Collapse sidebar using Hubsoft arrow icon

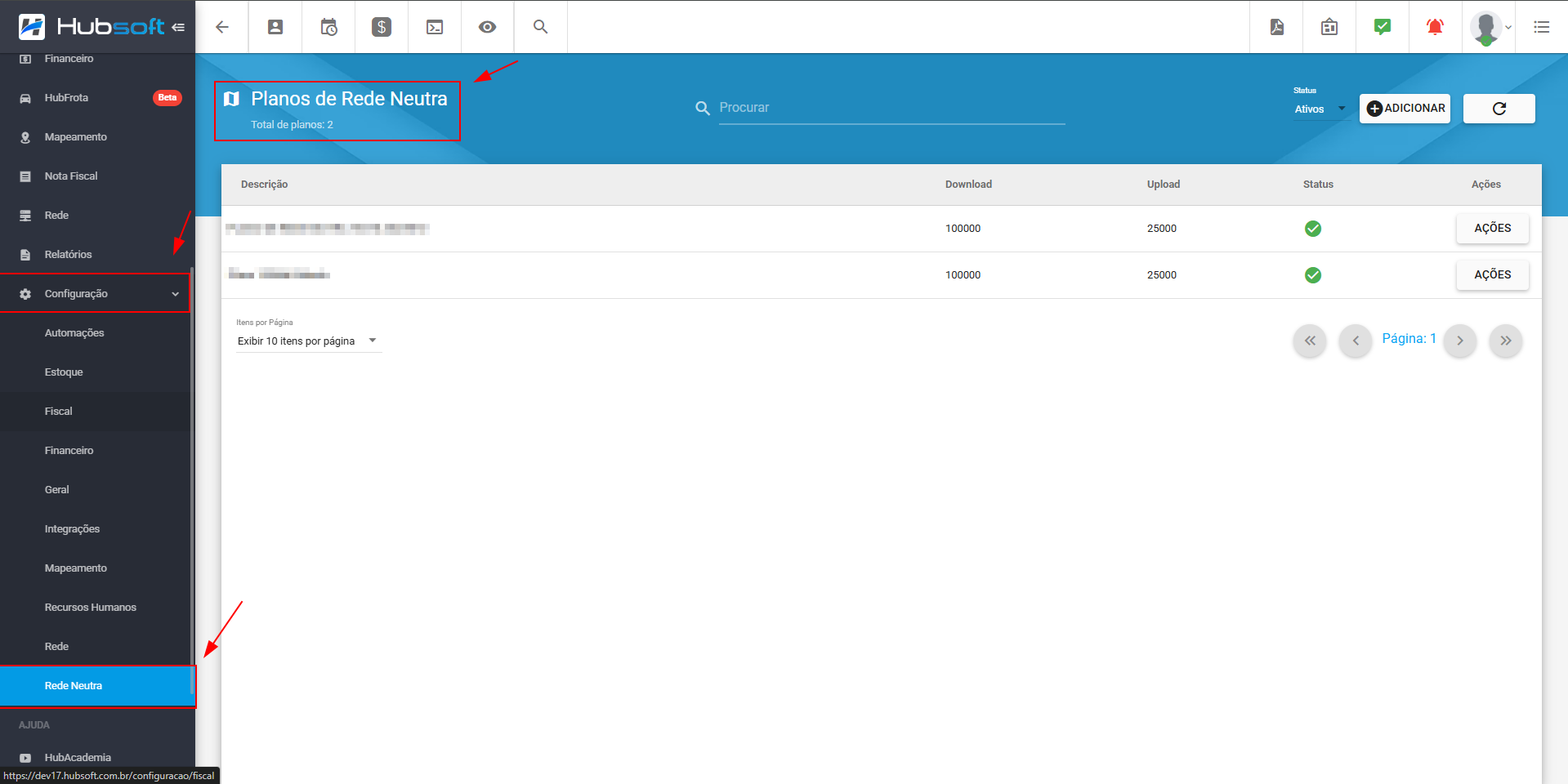point(178,27)
